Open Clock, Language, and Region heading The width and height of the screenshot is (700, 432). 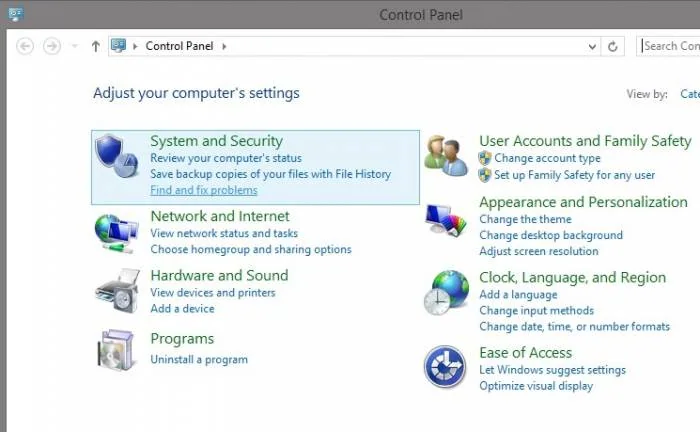(573, 278)
